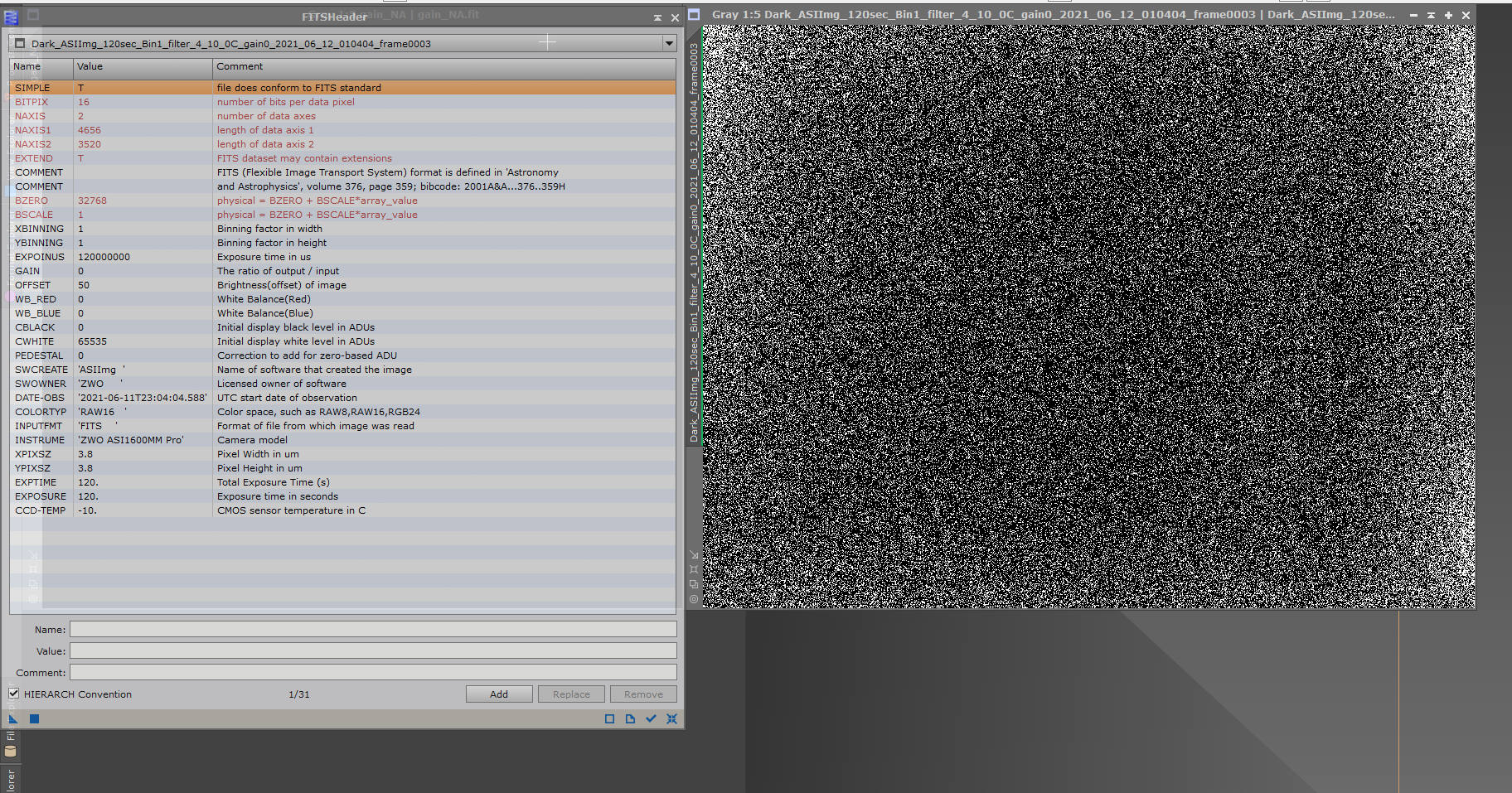The height and width of the screenshot is (793, 1512).
Task: Select the EXTEND keyword row
Action: coord(342,158)
